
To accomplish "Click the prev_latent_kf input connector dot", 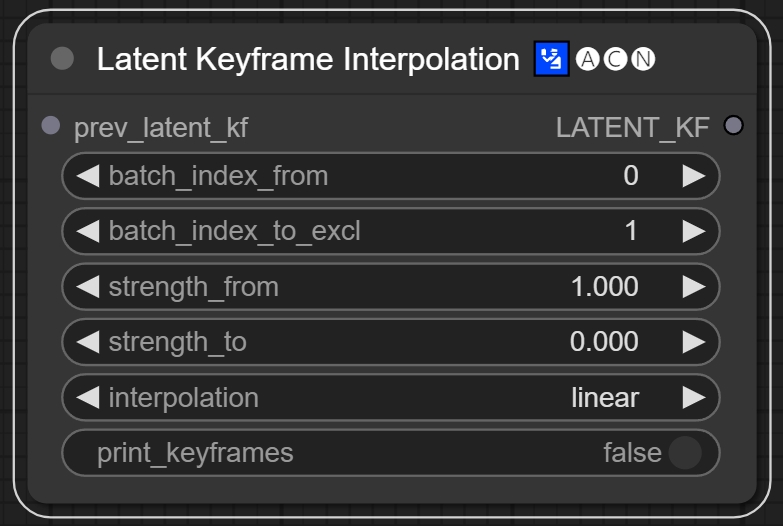I will (51, 126).
